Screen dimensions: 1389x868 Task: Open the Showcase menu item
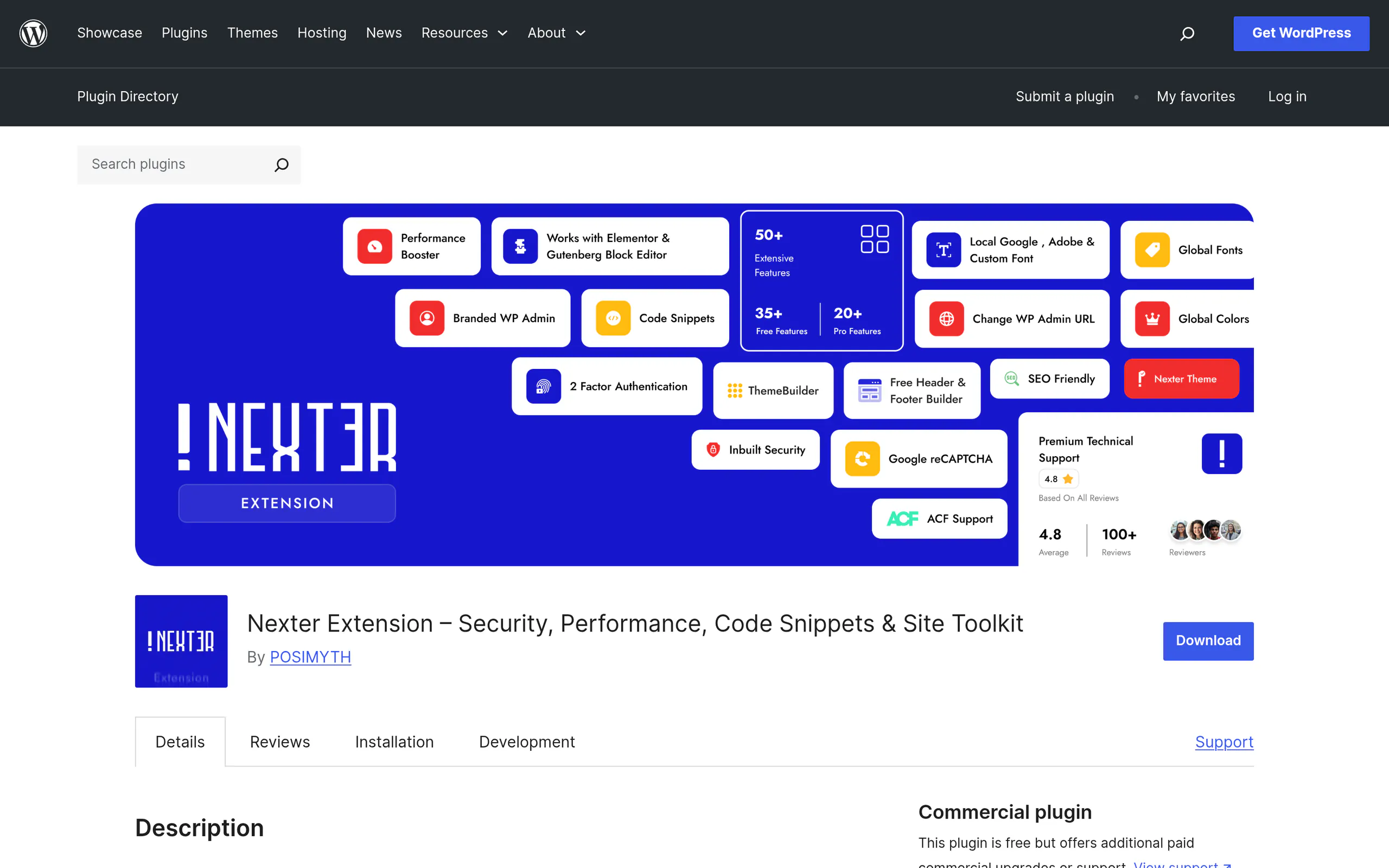point(110,33)
